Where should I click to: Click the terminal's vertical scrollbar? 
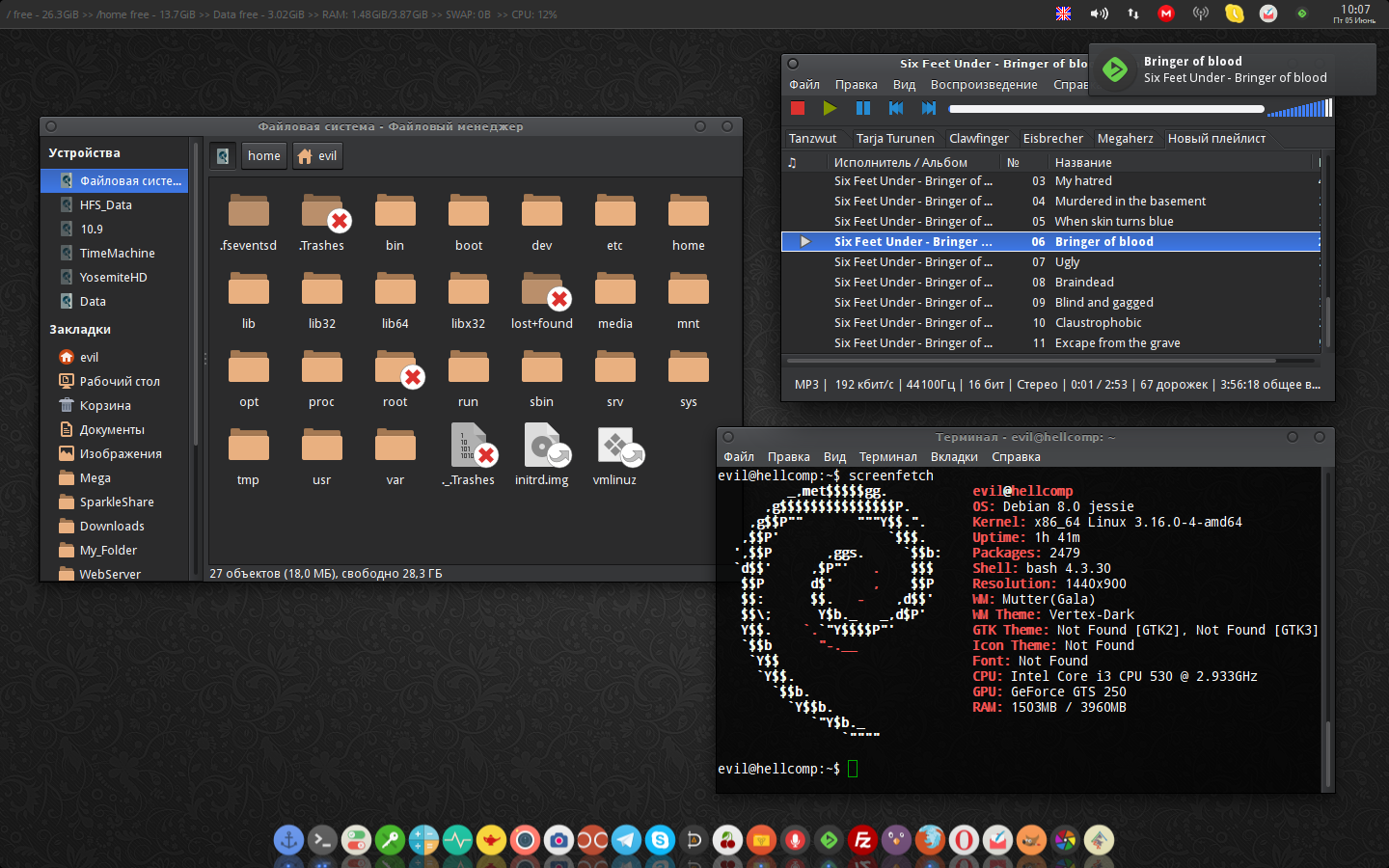click(1328, 752)
